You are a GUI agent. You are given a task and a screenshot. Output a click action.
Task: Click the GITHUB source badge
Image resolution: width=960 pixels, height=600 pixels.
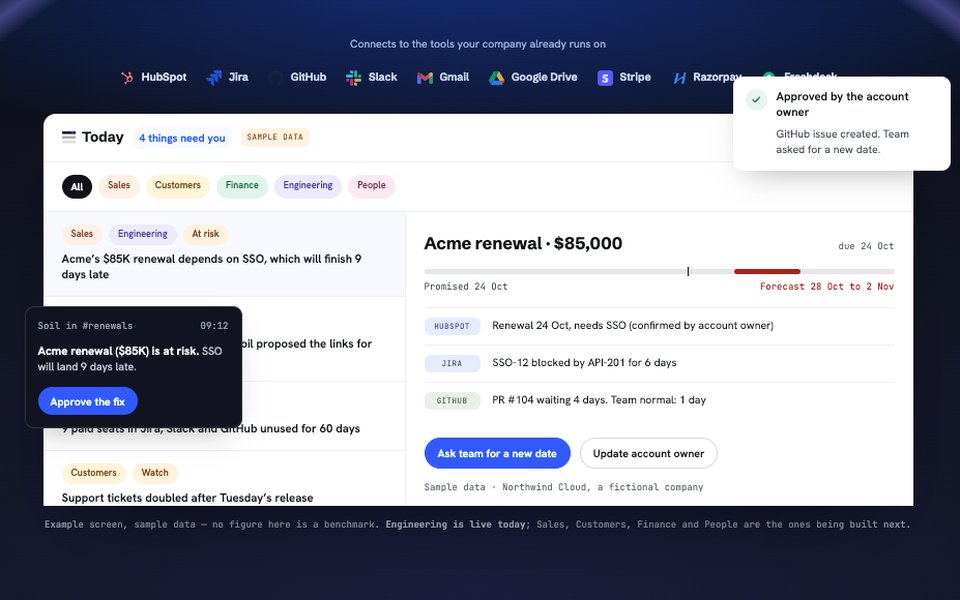452,401
